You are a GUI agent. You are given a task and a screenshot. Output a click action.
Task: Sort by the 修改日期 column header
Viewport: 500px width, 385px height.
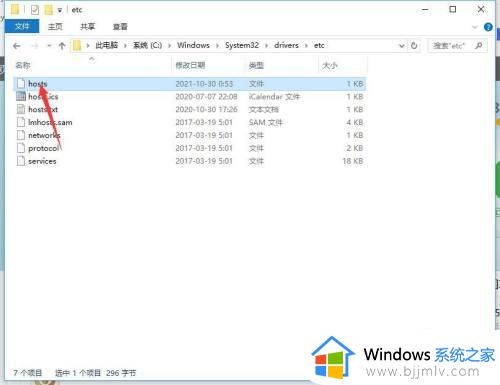[190, 65]
